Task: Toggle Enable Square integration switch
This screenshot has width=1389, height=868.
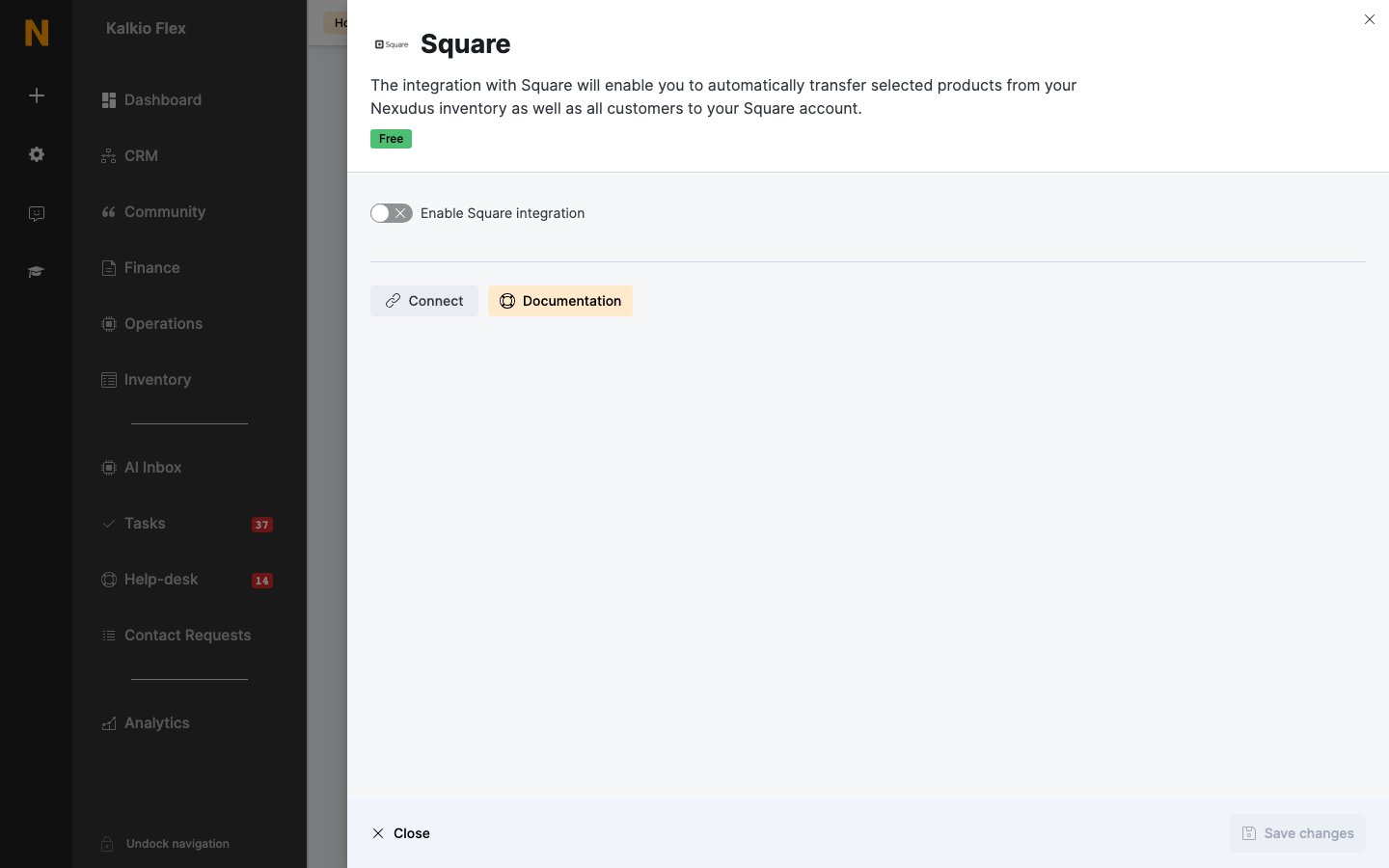Action: click(x=392, y=213)
